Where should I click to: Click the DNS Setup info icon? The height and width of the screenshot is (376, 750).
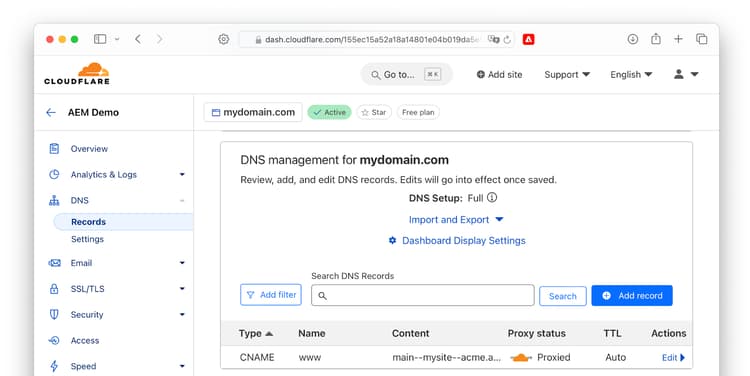click(492, 198)
